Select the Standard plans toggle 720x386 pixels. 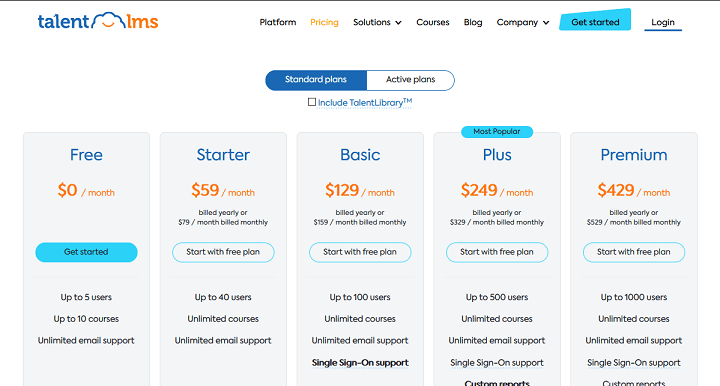coord(316,80)
